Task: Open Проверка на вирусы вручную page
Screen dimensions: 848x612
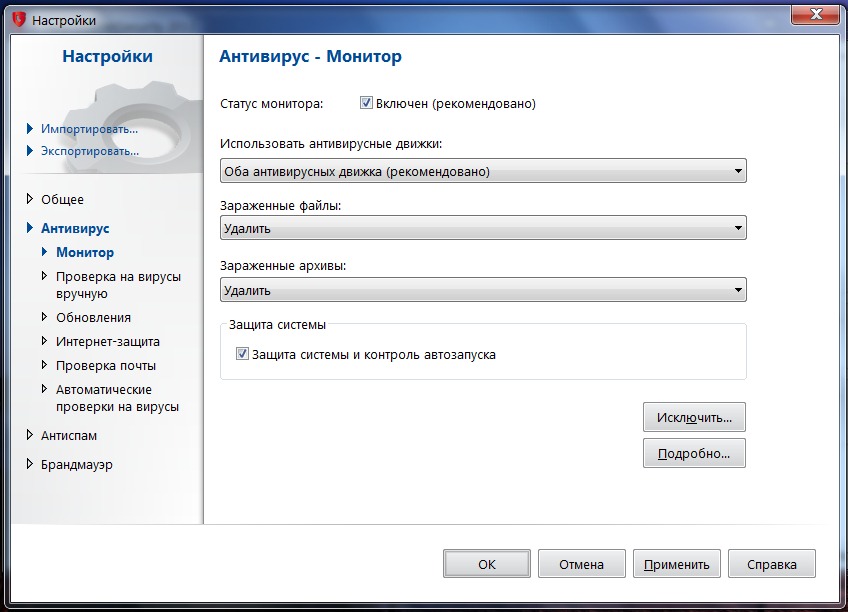Action: click(118, 285)
